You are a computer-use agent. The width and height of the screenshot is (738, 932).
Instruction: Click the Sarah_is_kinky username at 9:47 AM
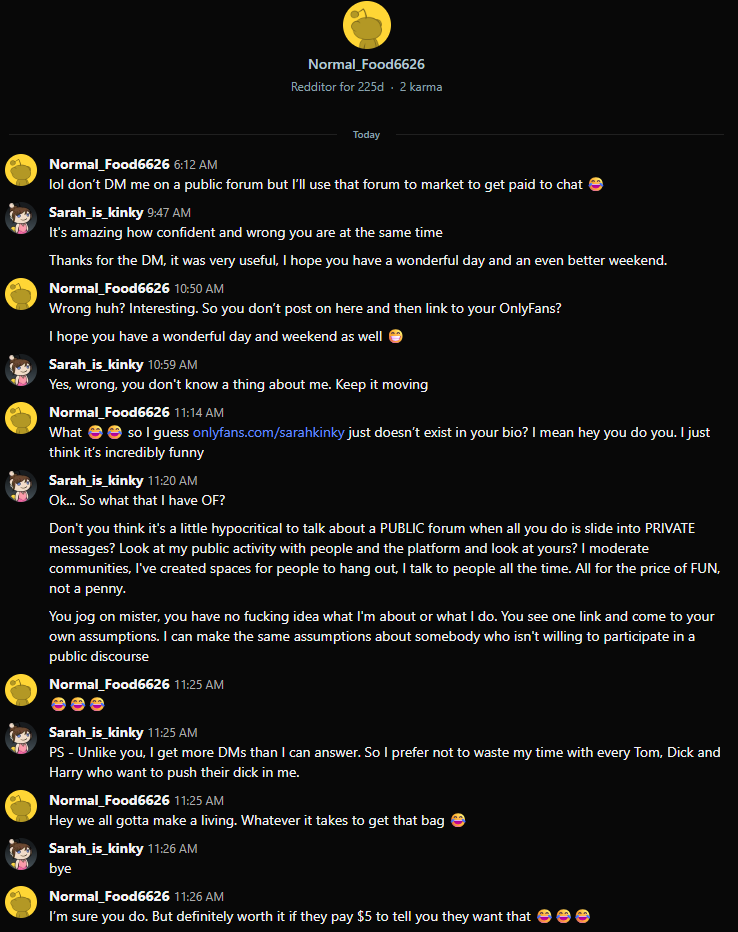click(x=96, y=212)
